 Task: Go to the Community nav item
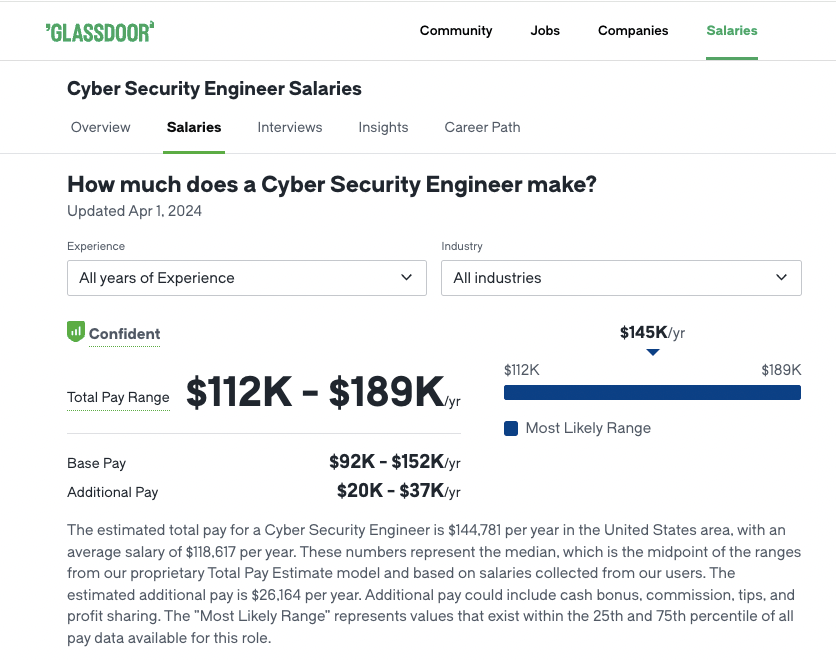coord(456,31)
